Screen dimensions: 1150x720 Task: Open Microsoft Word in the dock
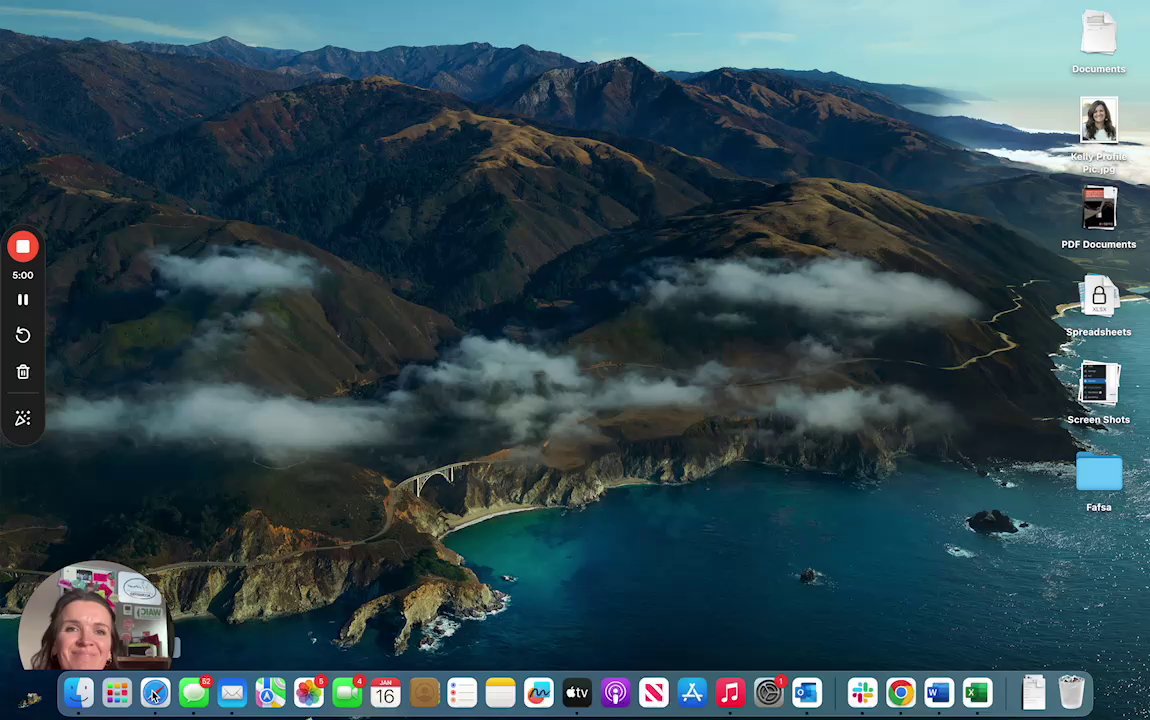pyautogui.click(x=939, y=692)
